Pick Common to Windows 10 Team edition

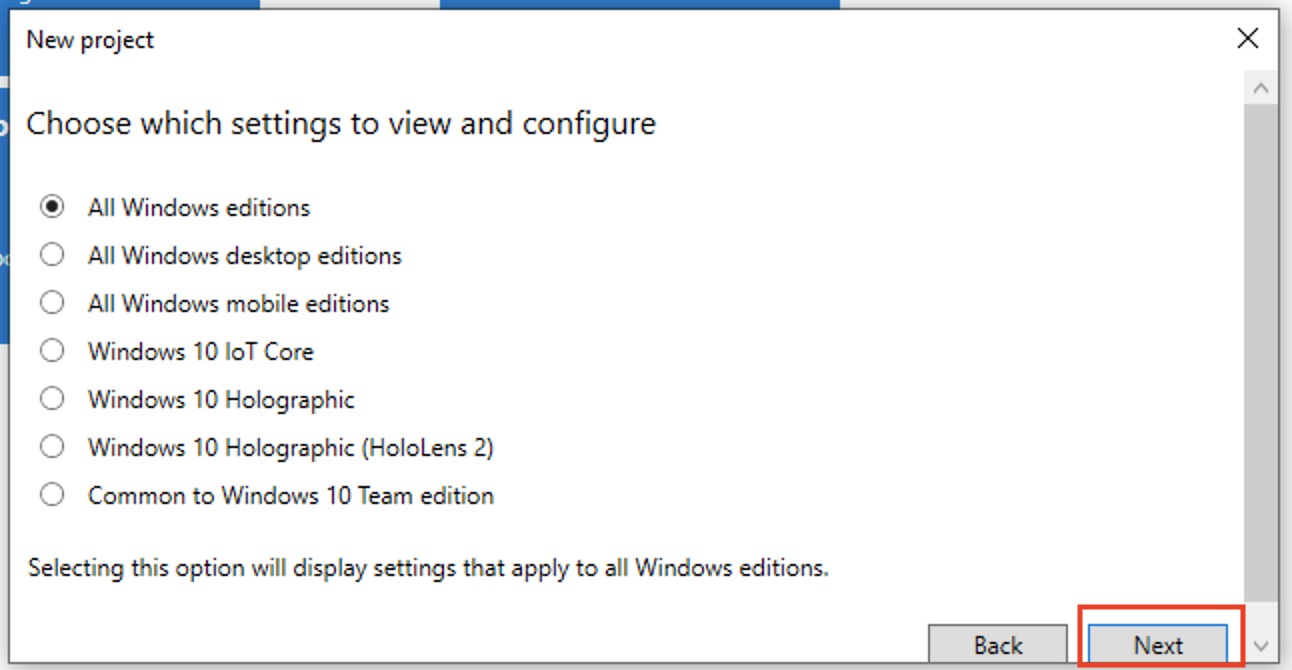pos(52,495)
